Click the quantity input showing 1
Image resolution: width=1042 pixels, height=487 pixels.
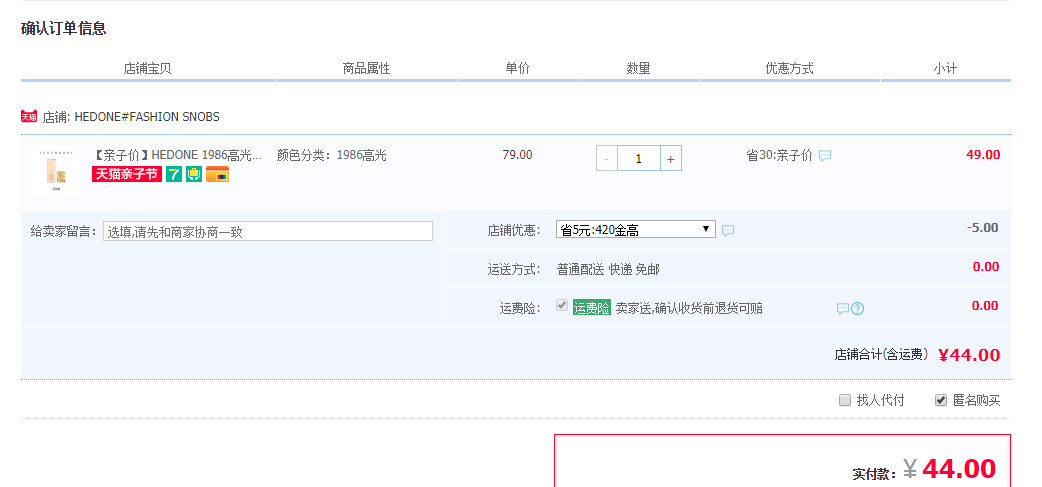(x=639, y=158)
